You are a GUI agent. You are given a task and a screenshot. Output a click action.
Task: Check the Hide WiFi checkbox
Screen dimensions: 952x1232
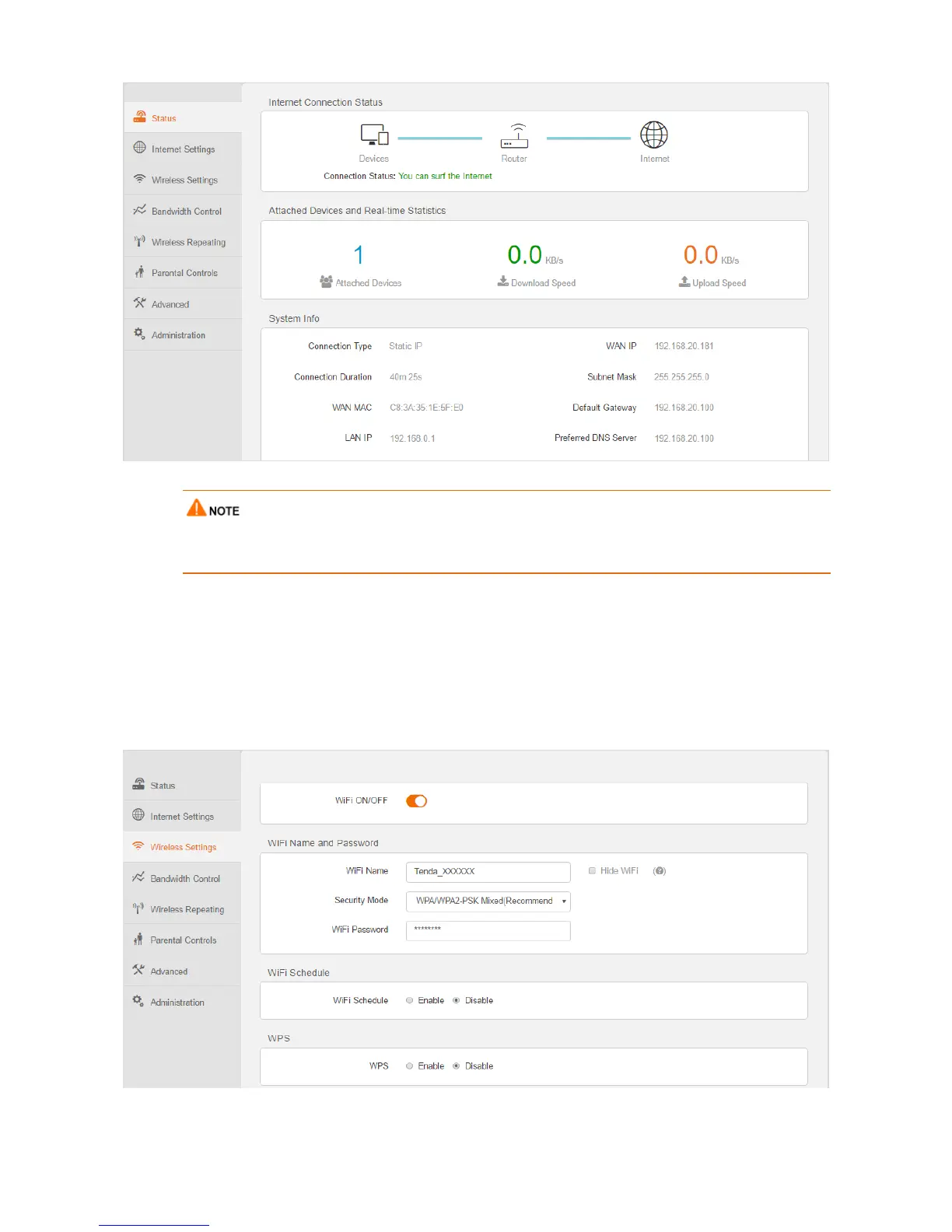point(592,871)
